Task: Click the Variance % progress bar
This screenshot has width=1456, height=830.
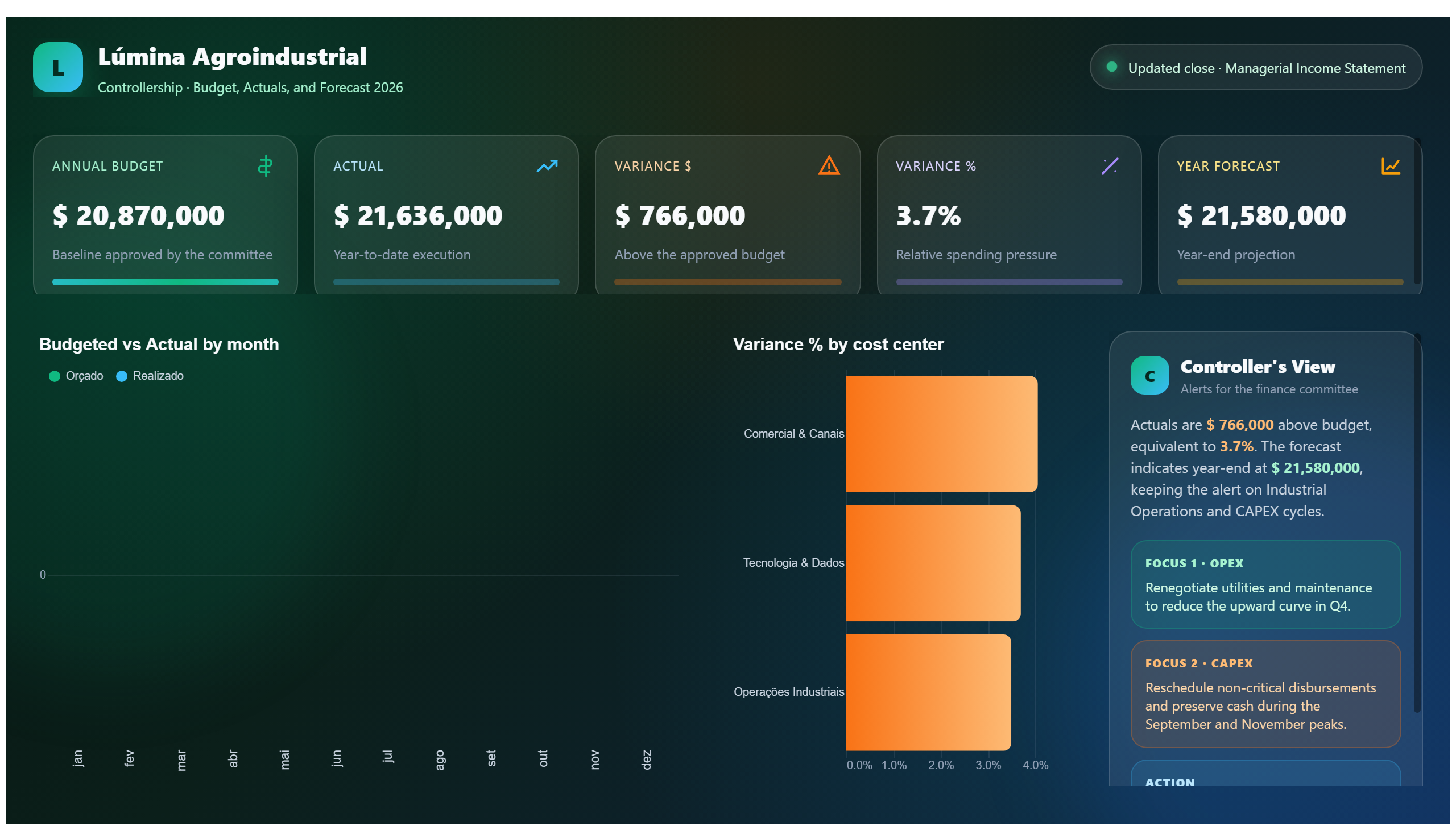Action: (x=1009, y=281)
